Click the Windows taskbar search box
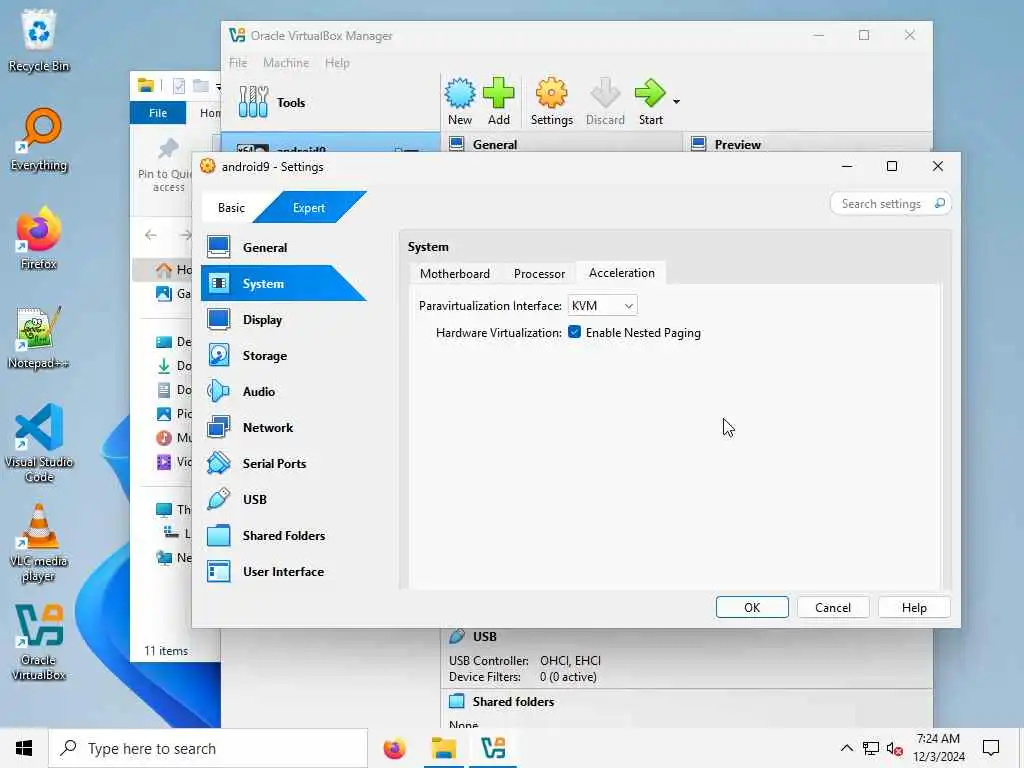1024x768 pixels. [208, 748]
